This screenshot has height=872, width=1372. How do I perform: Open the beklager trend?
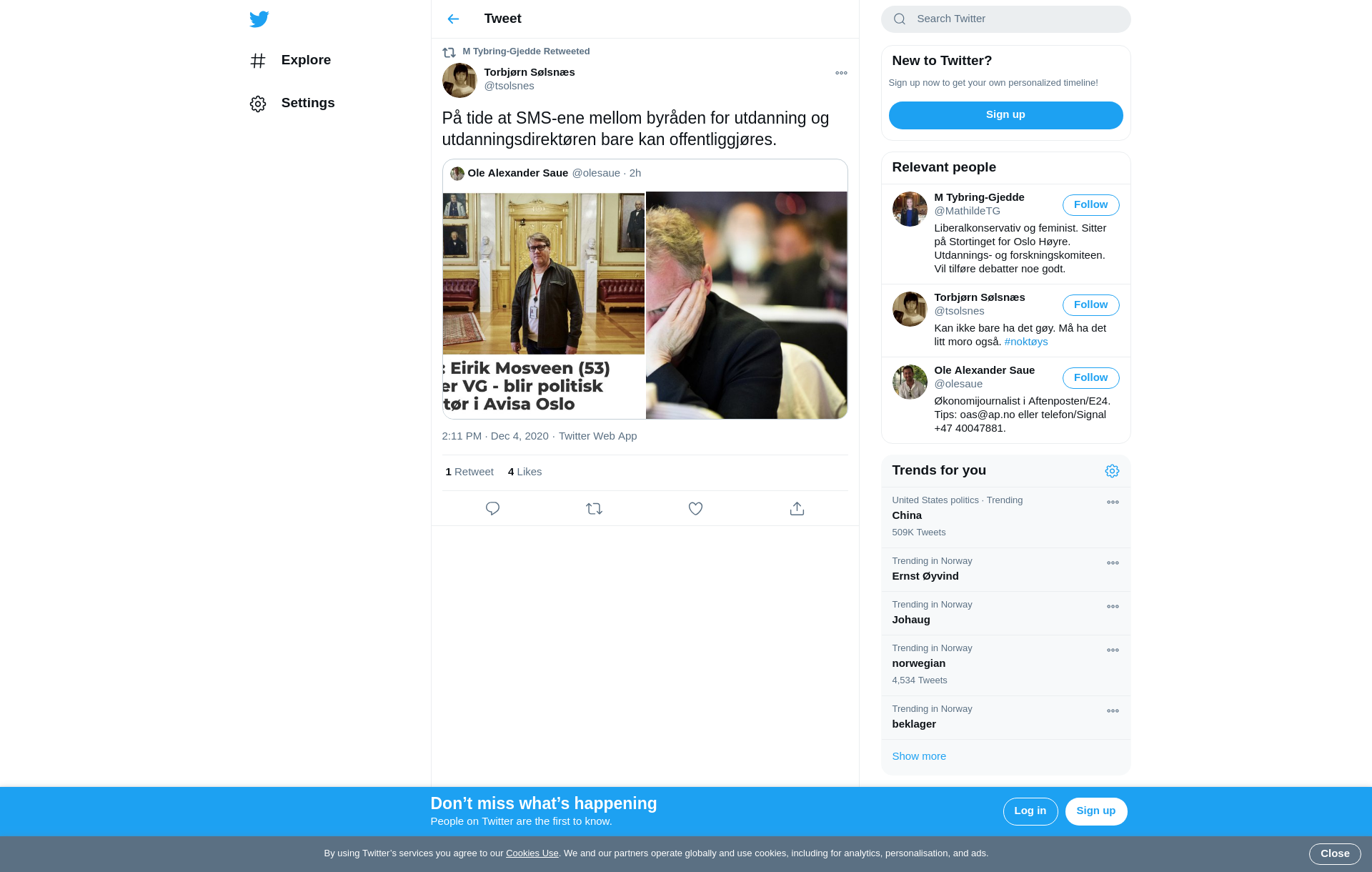coord(1005,718)
